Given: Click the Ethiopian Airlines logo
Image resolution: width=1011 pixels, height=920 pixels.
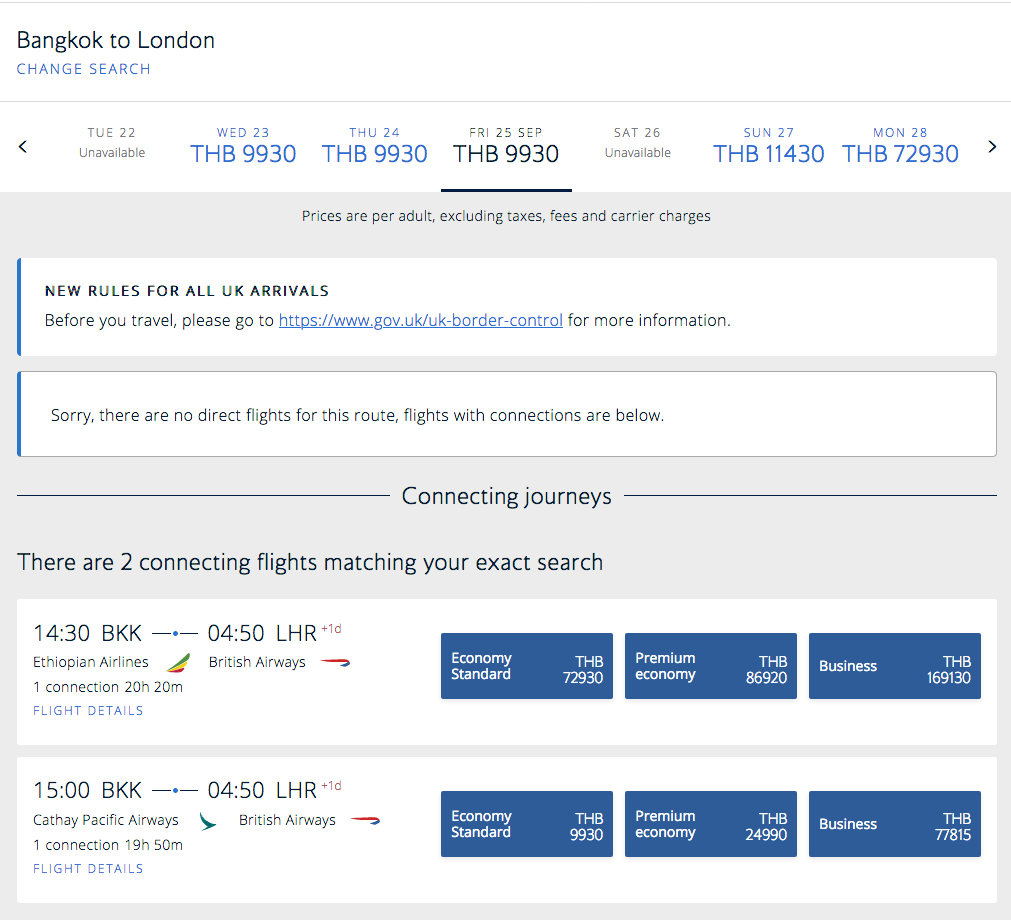Looking at the screenshot, I should (x=178, y=662).
